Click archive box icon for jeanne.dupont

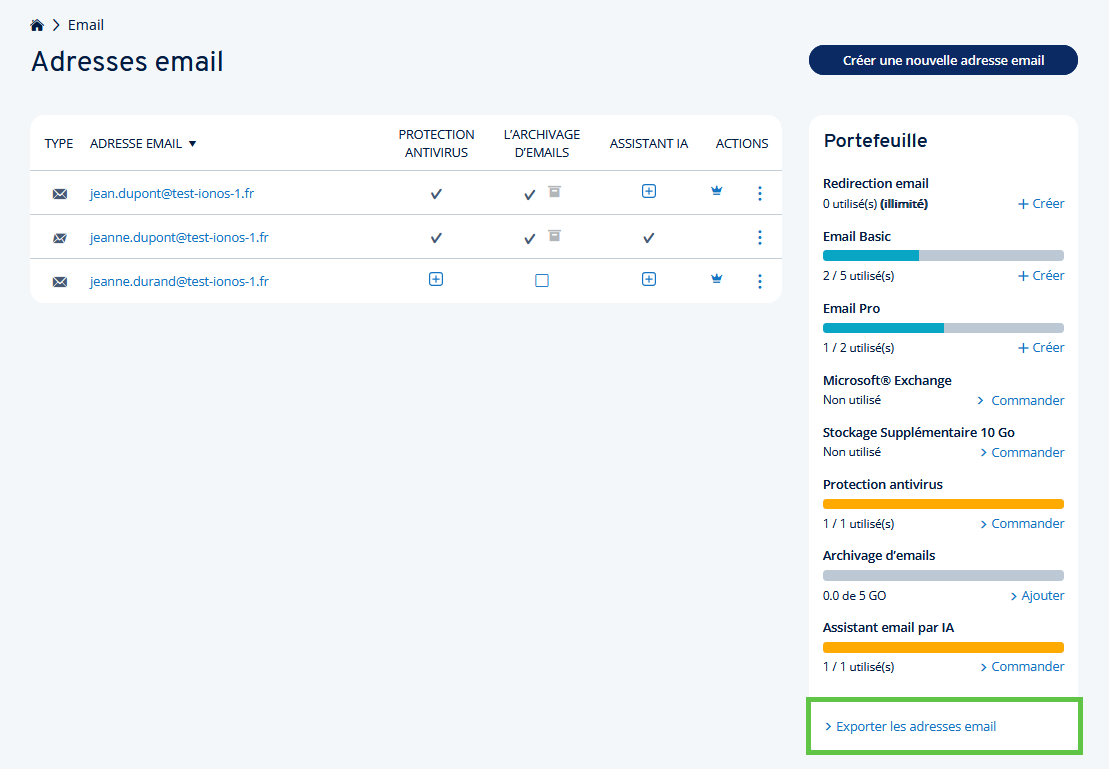click(x=554, y=236)
